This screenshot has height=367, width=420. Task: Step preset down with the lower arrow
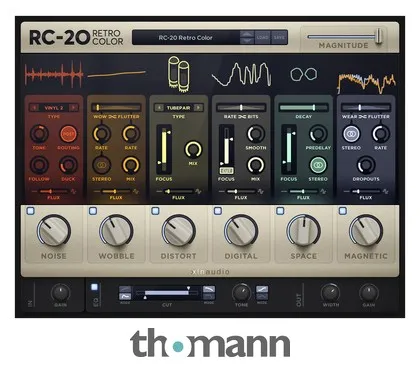246,41
